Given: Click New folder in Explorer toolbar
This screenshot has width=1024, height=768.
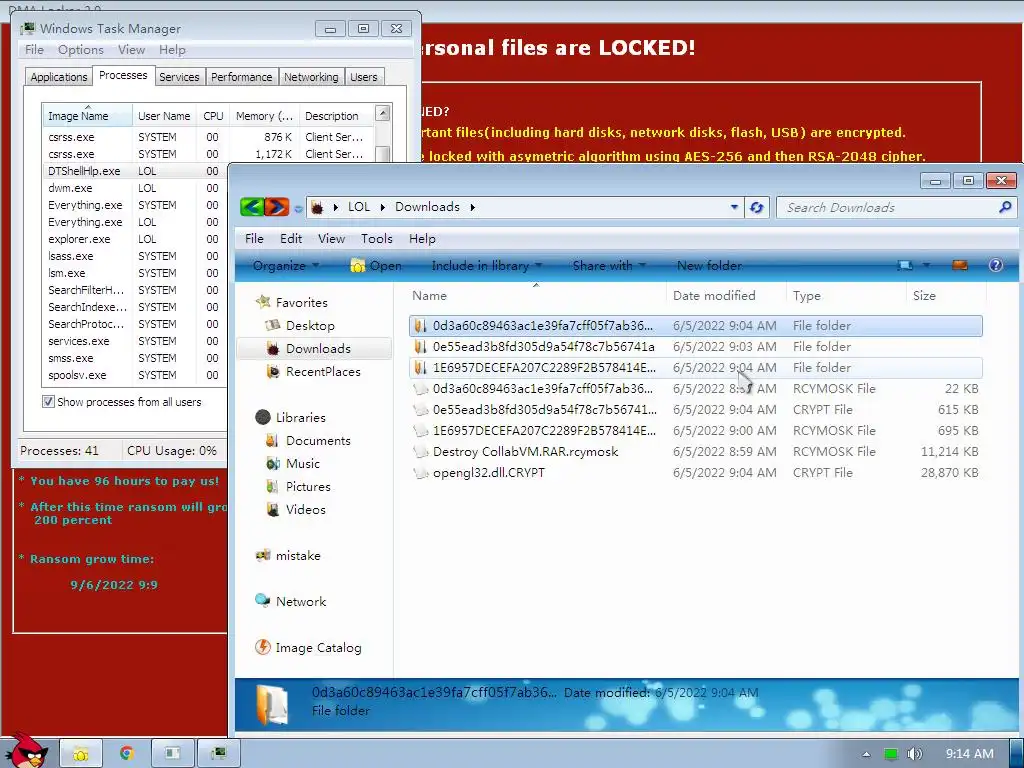Looking at the screenshot, I should click(709, 266).
